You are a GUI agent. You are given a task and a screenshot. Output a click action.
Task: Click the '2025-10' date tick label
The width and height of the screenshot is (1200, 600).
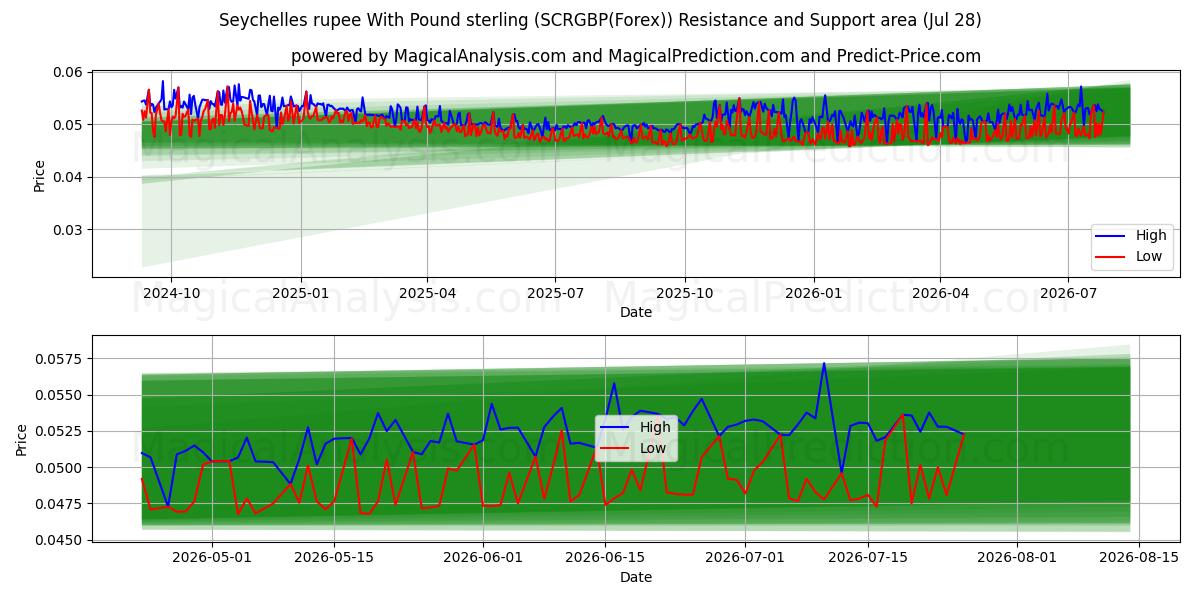[x=684, y=294]
